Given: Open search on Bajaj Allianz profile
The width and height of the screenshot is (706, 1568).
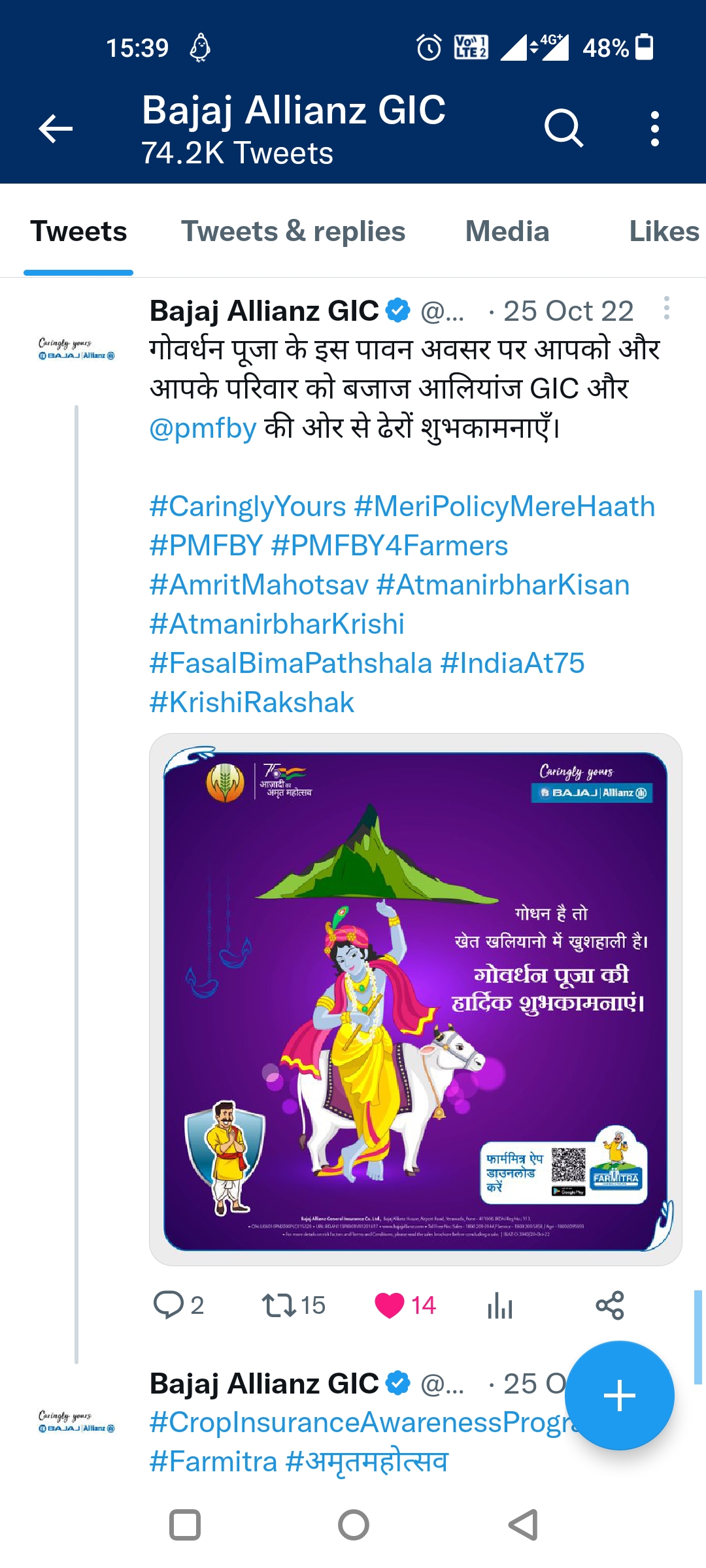Looking at the screenshot, I should (563, 128).
